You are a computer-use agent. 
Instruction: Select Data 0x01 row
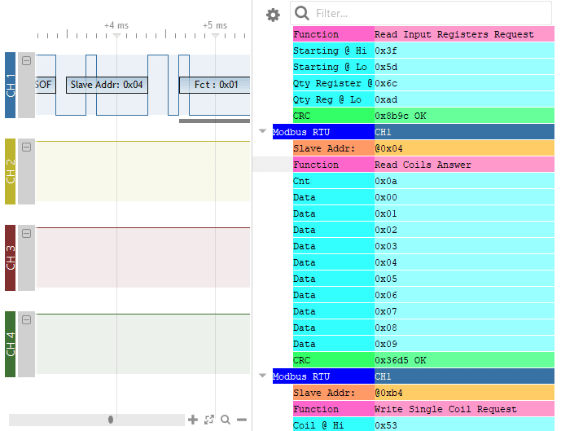[424, 214]
